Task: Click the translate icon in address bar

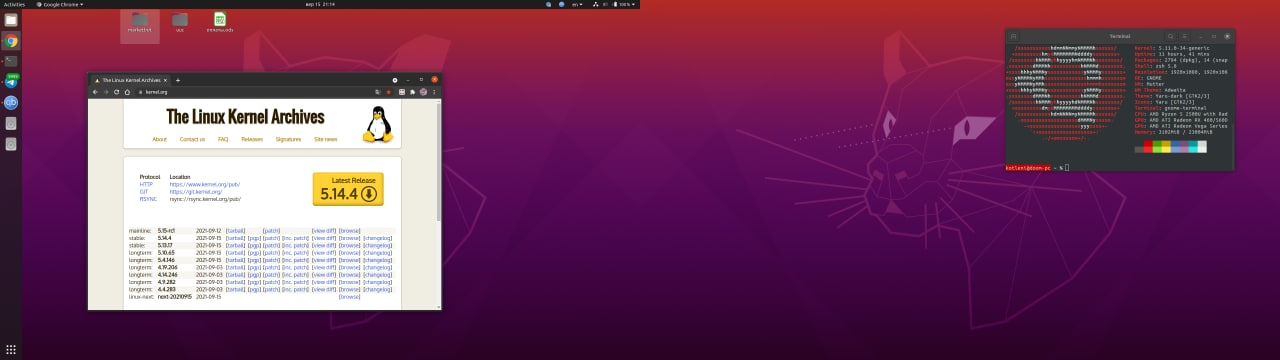Action: tap(377, 92)
